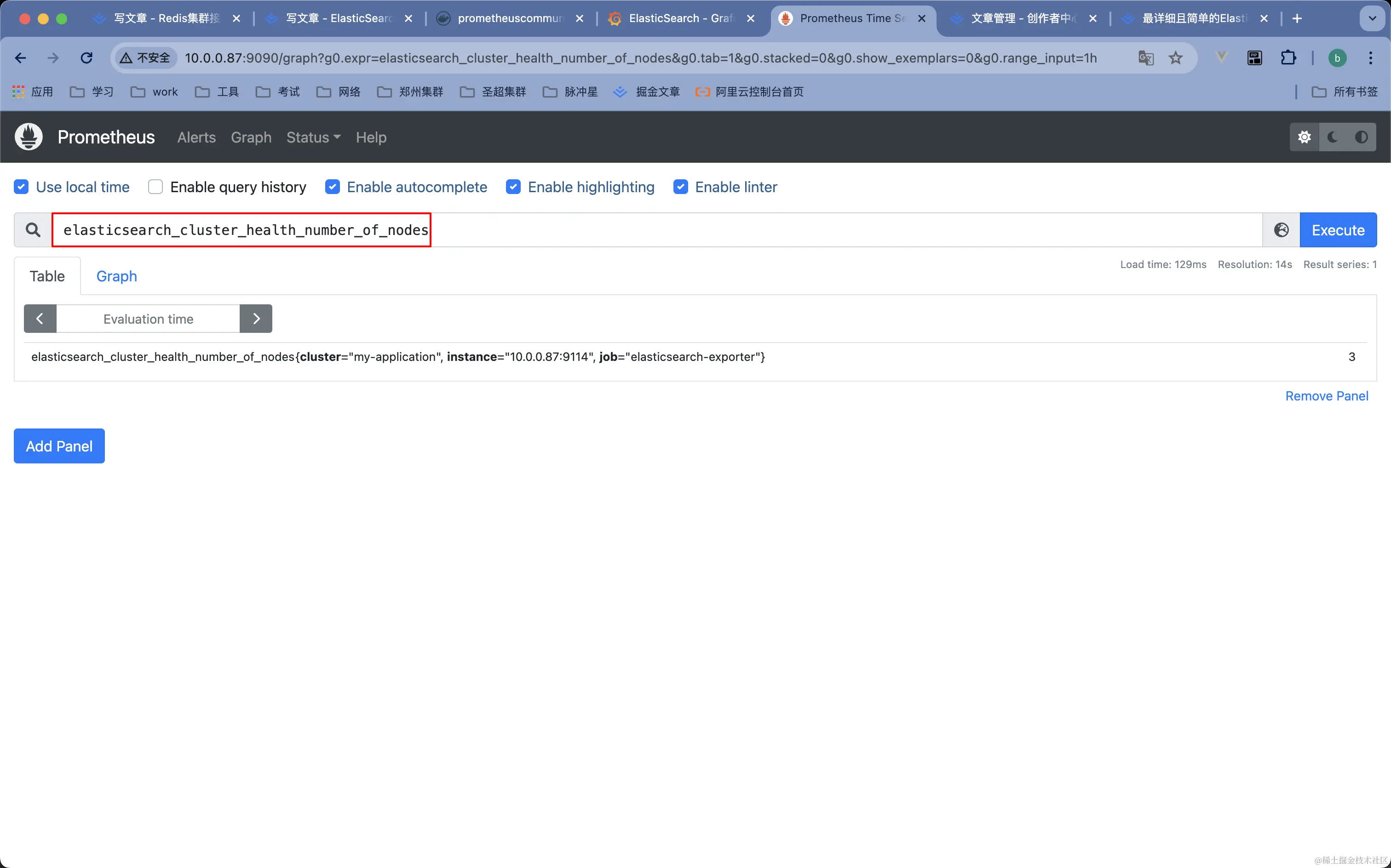Close the ElasticSearch Grafana tab
Screen dimensions: 1391x868
751,18
